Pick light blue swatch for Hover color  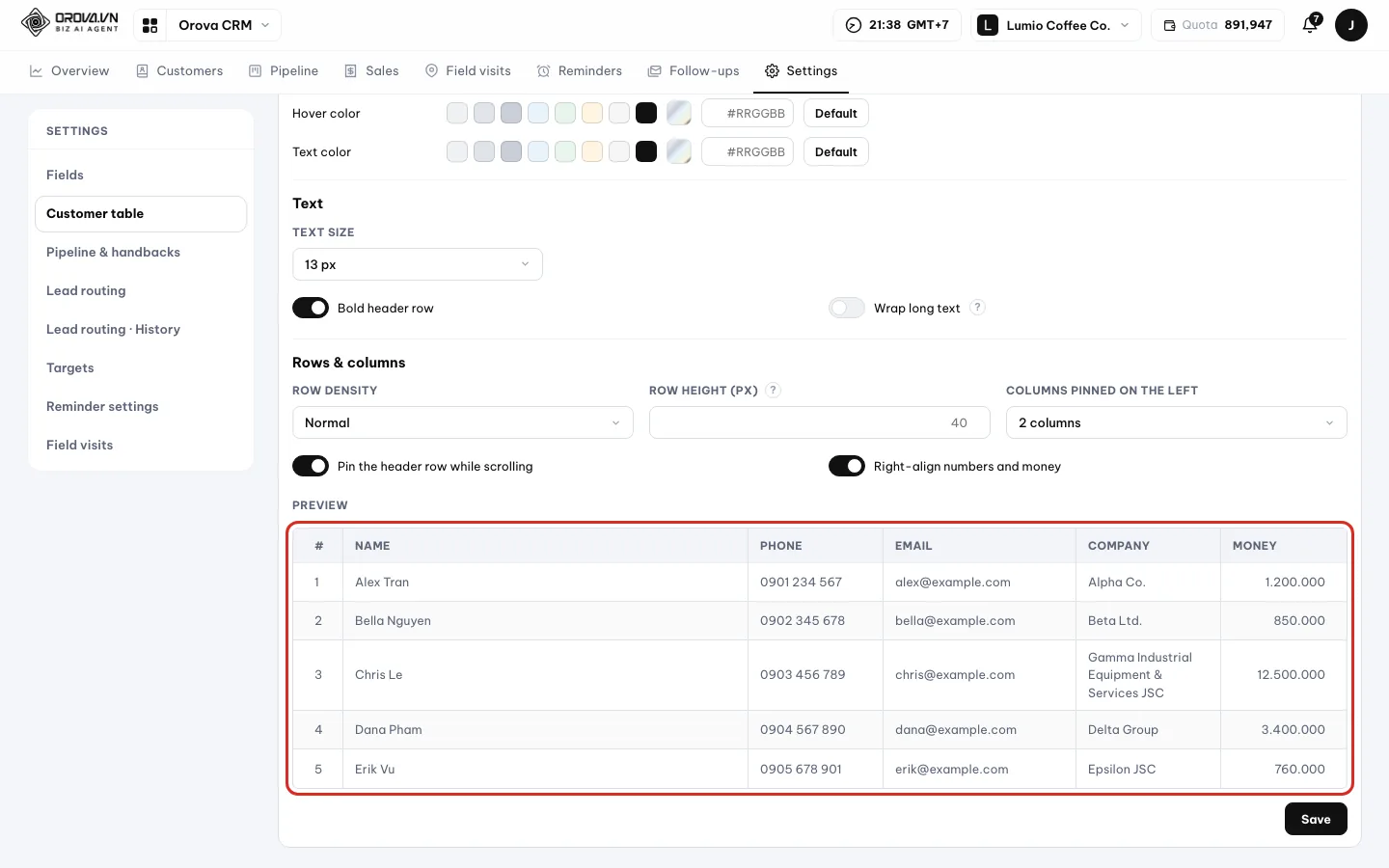tap(538, 113)
